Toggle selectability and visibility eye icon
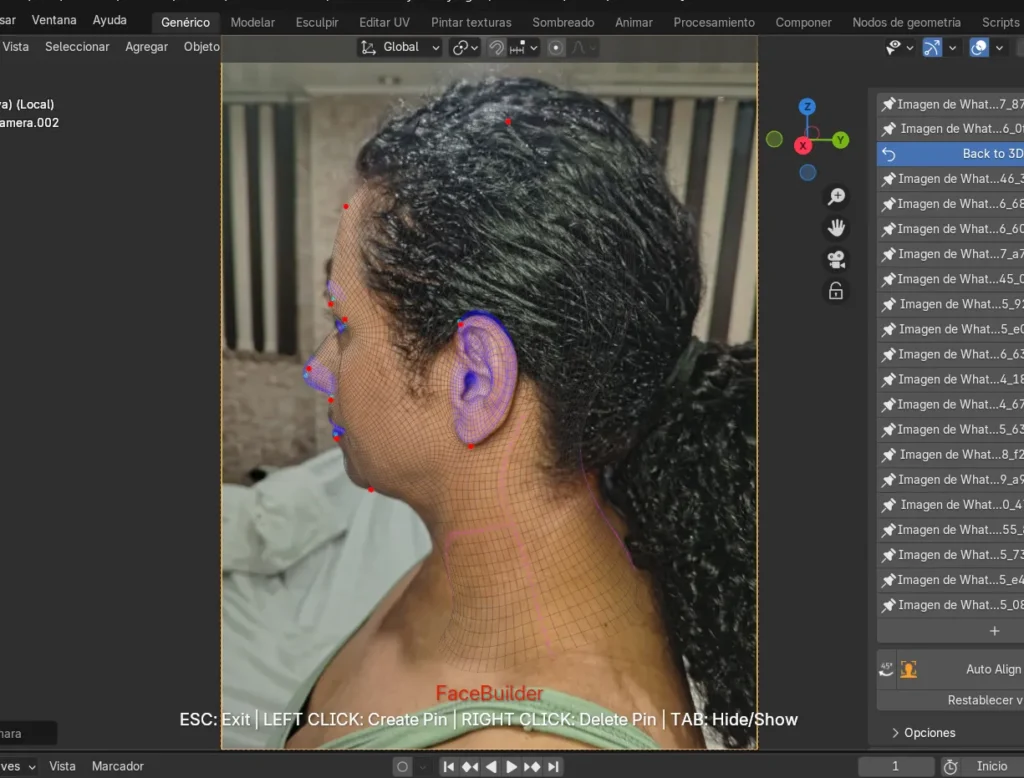 (893, 47)
